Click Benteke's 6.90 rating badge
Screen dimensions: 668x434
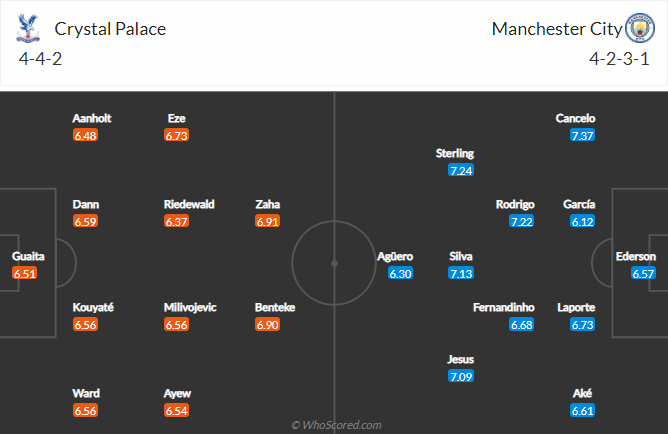click(268, 325)
